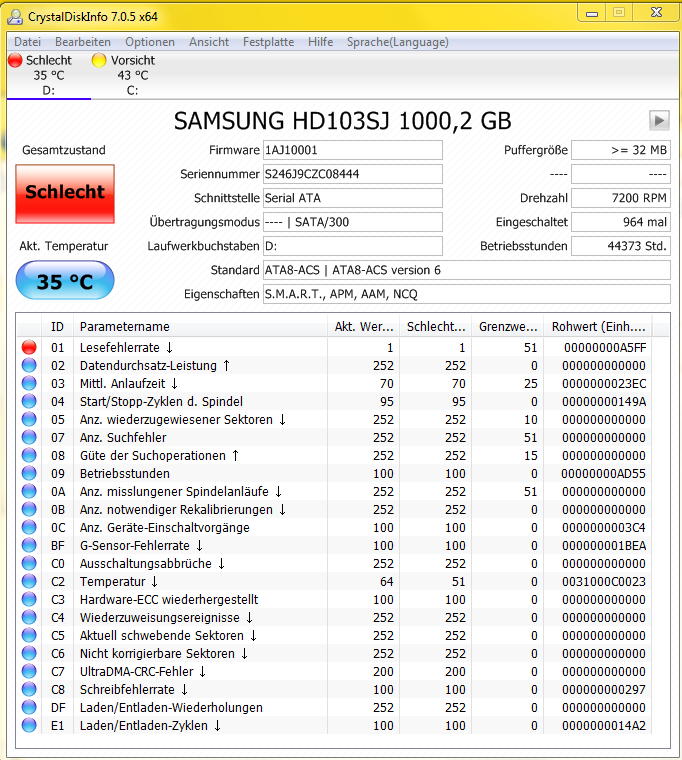This screenshot has width=682, height=760.
Task: Click the Standard field ATA8-ACS
Action: pos(467,270)
